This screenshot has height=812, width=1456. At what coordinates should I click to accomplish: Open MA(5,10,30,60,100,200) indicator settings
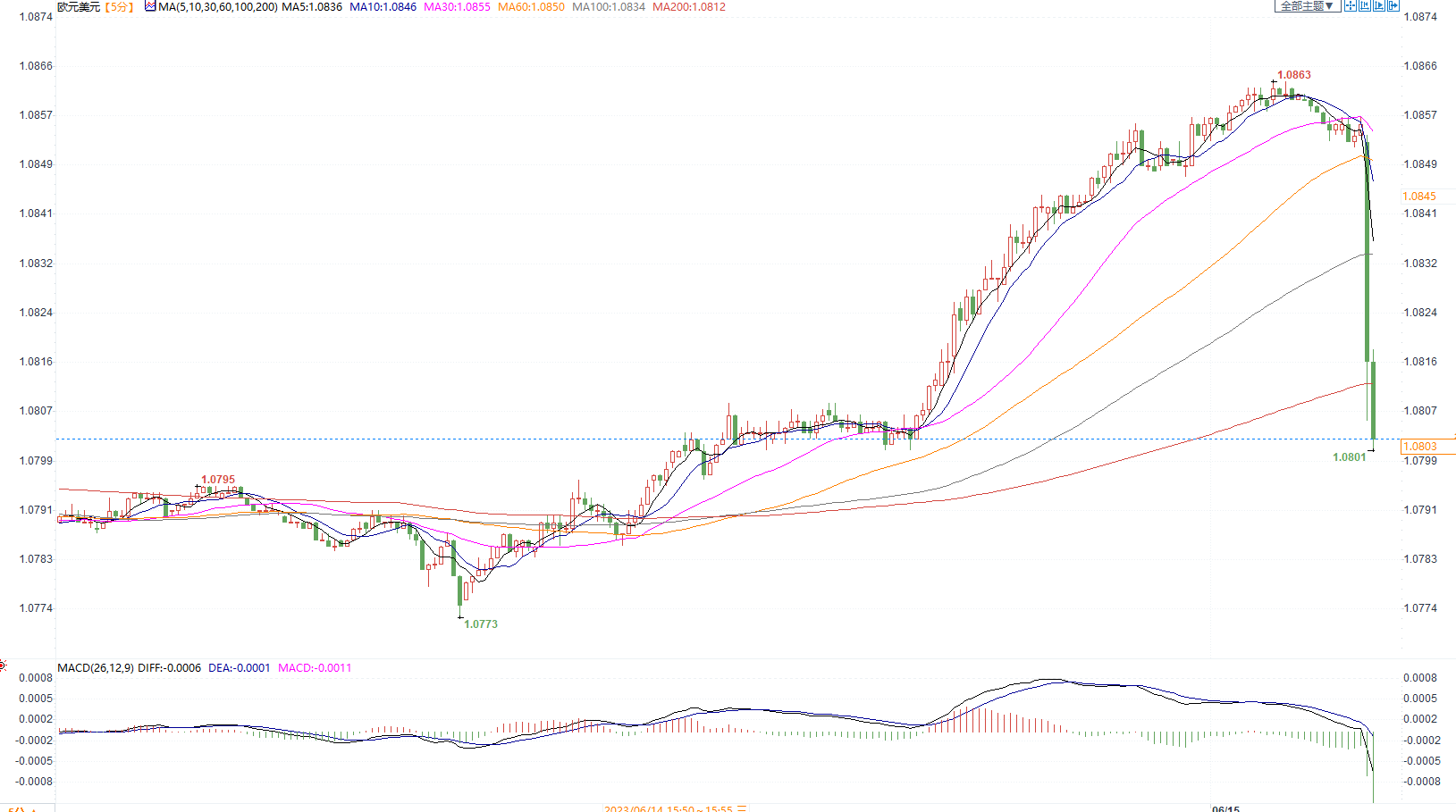218,7
